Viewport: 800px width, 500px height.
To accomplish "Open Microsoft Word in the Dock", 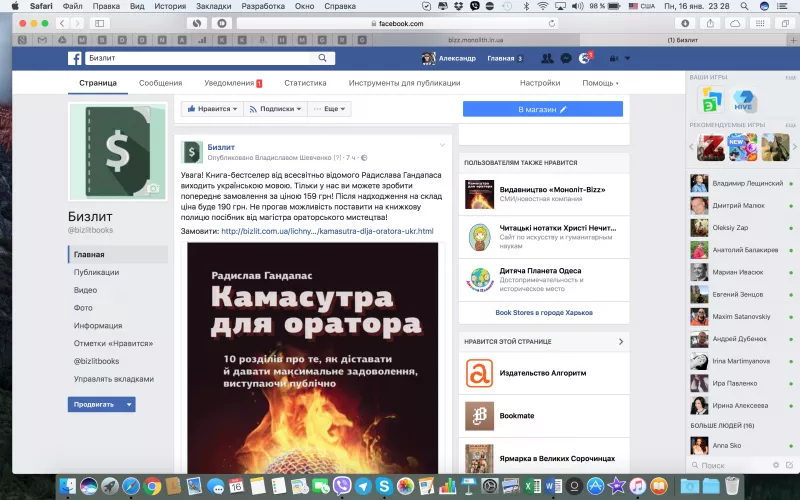I will 553,486.
